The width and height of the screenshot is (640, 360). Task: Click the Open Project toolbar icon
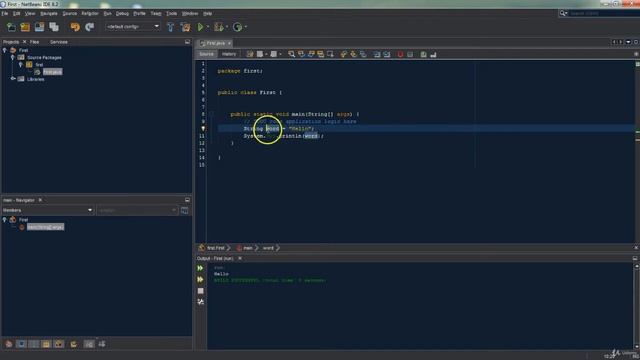coord(40,27)
